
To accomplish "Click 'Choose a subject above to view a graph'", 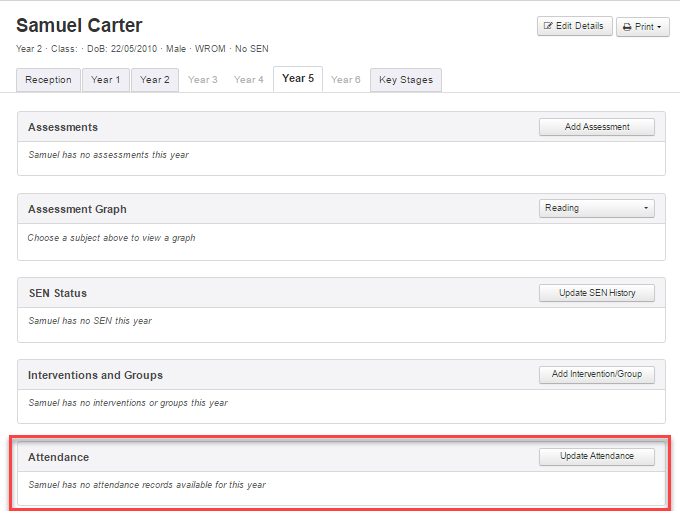I will pos(111,238).
